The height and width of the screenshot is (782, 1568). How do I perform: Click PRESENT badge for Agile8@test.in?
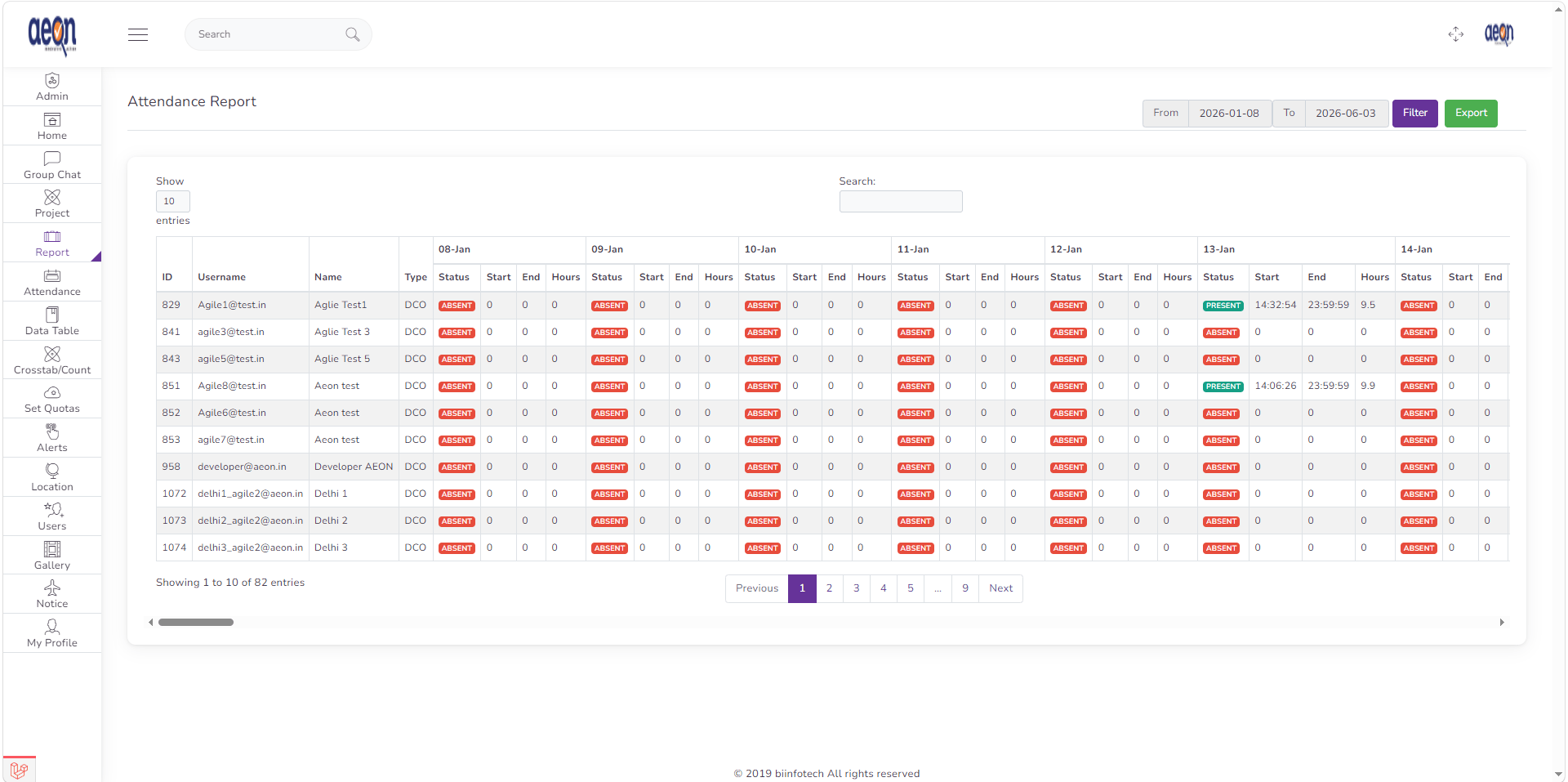click(x=1223, y=387)
